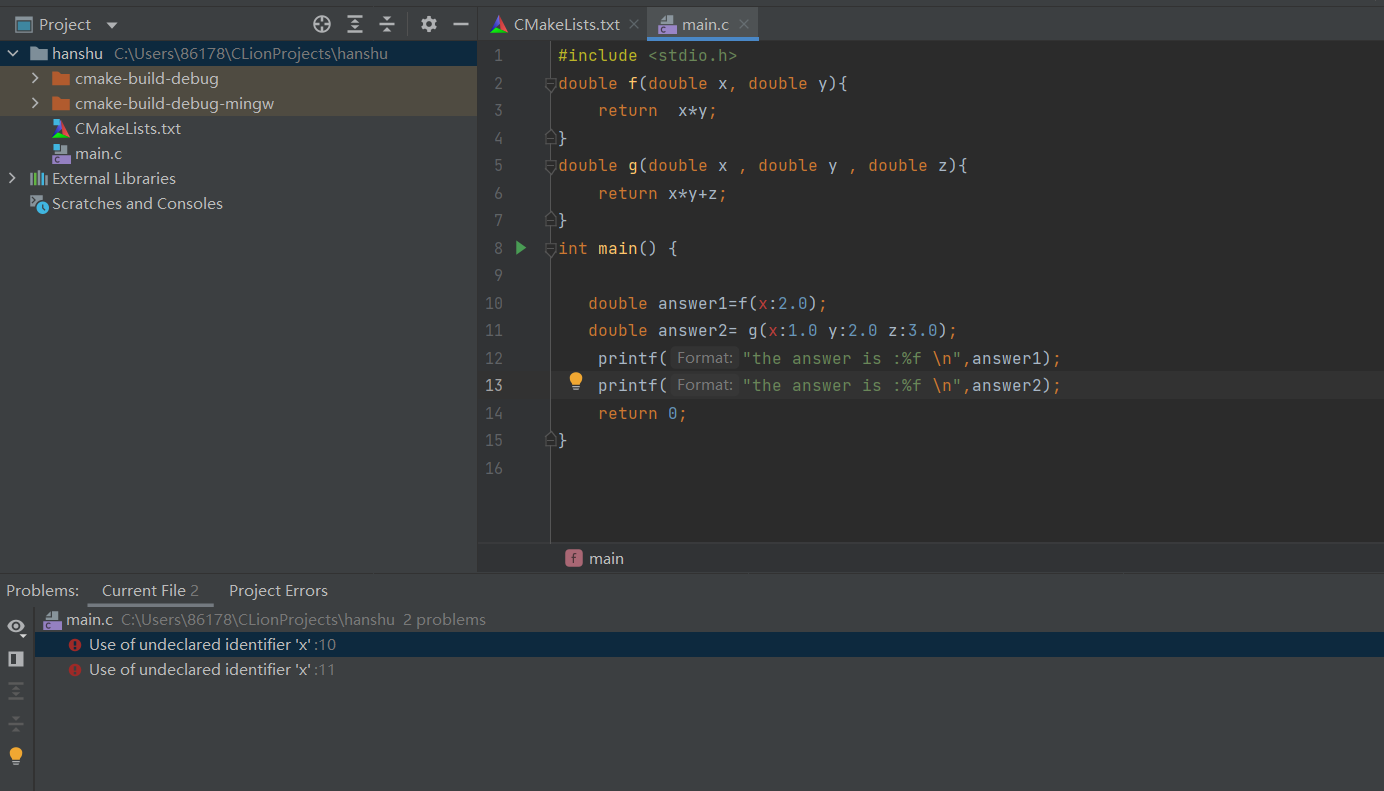Toggle the eye view options in Problems panel

click(16, 626)
